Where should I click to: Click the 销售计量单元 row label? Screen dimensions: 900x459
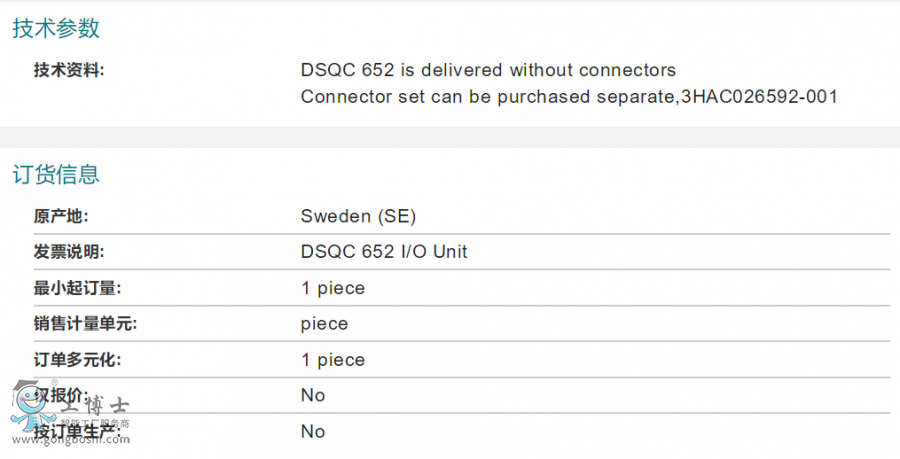84,324
